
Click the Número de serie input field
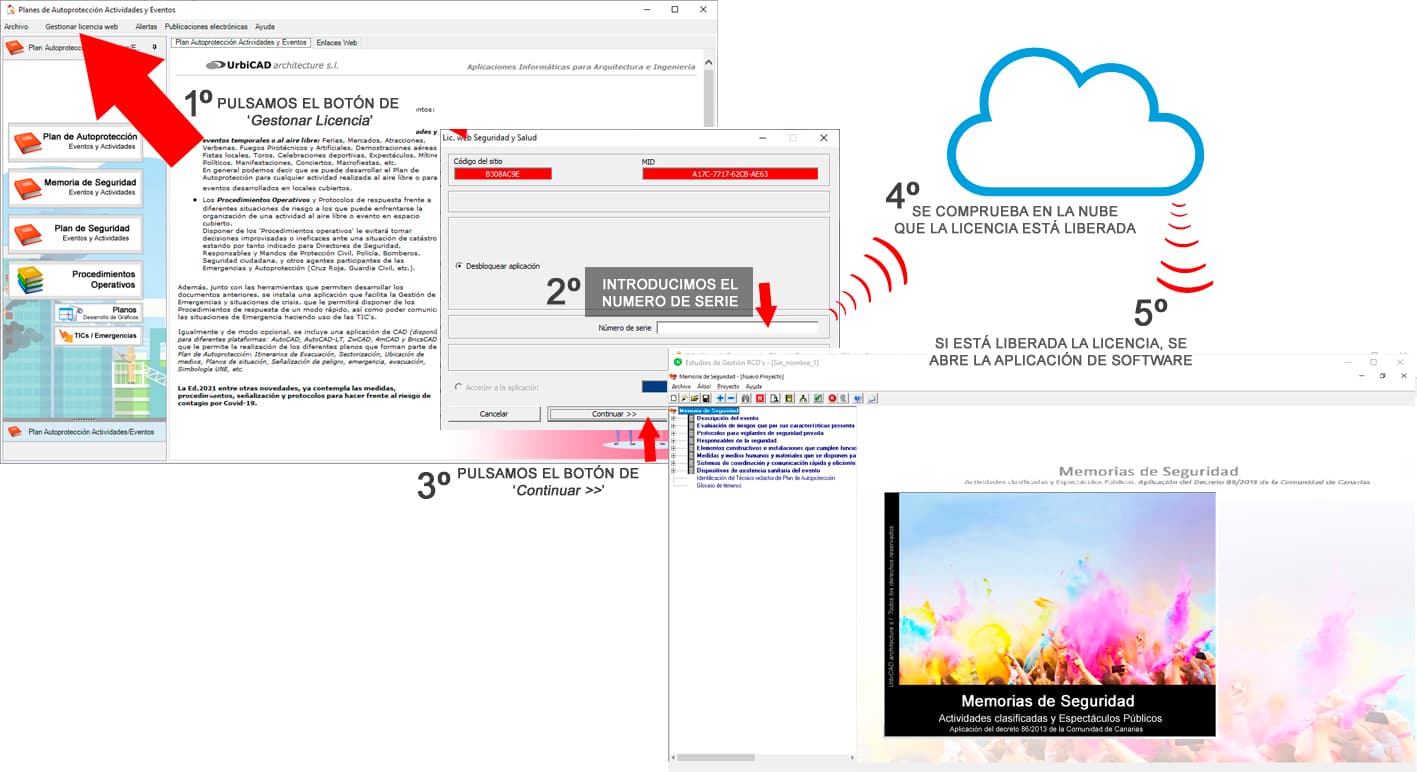click(x=738, y=327)
